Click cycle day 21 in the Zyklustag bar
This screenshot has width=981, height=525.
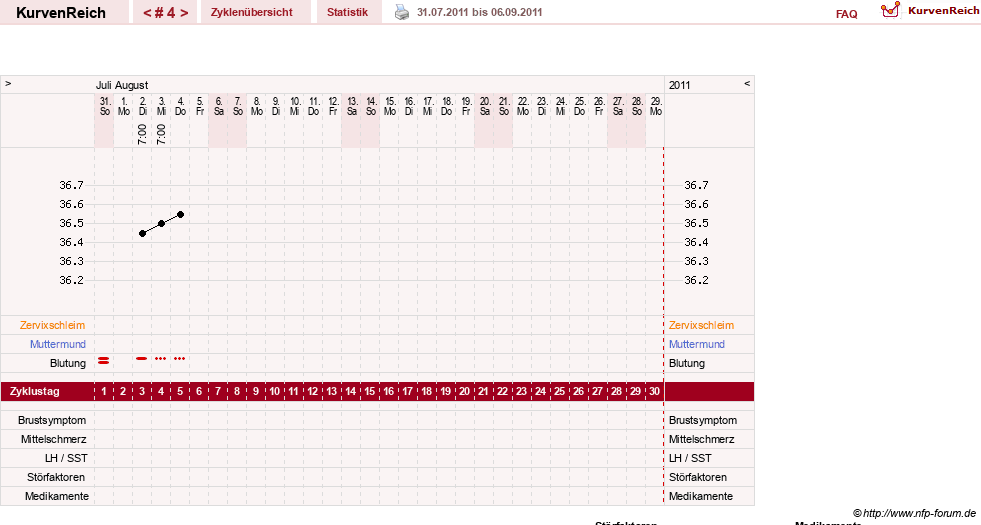point(484,392)
